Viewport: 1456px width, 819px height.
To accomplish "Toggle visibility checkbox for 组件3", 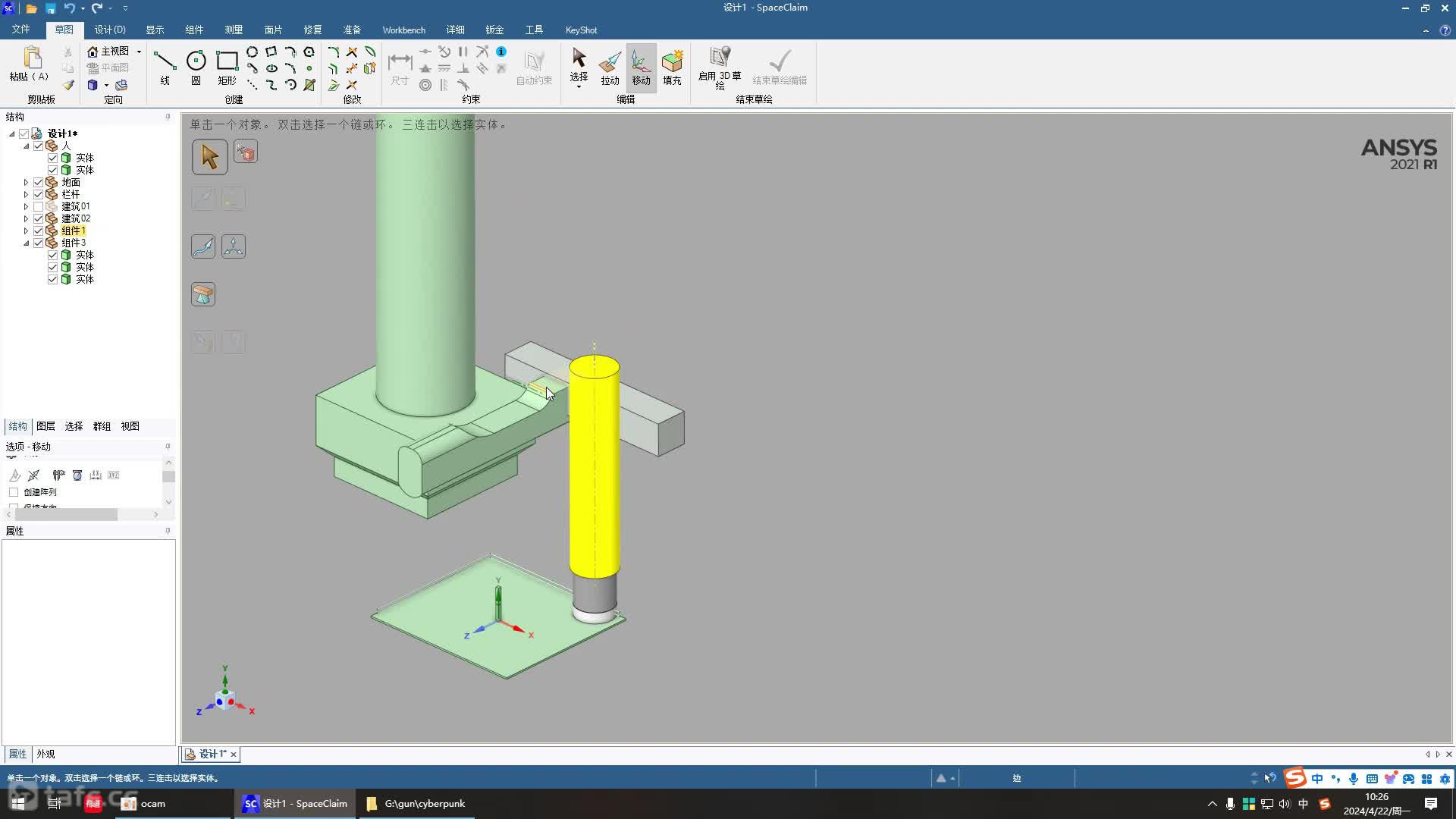I will click(x=39, y=243).
